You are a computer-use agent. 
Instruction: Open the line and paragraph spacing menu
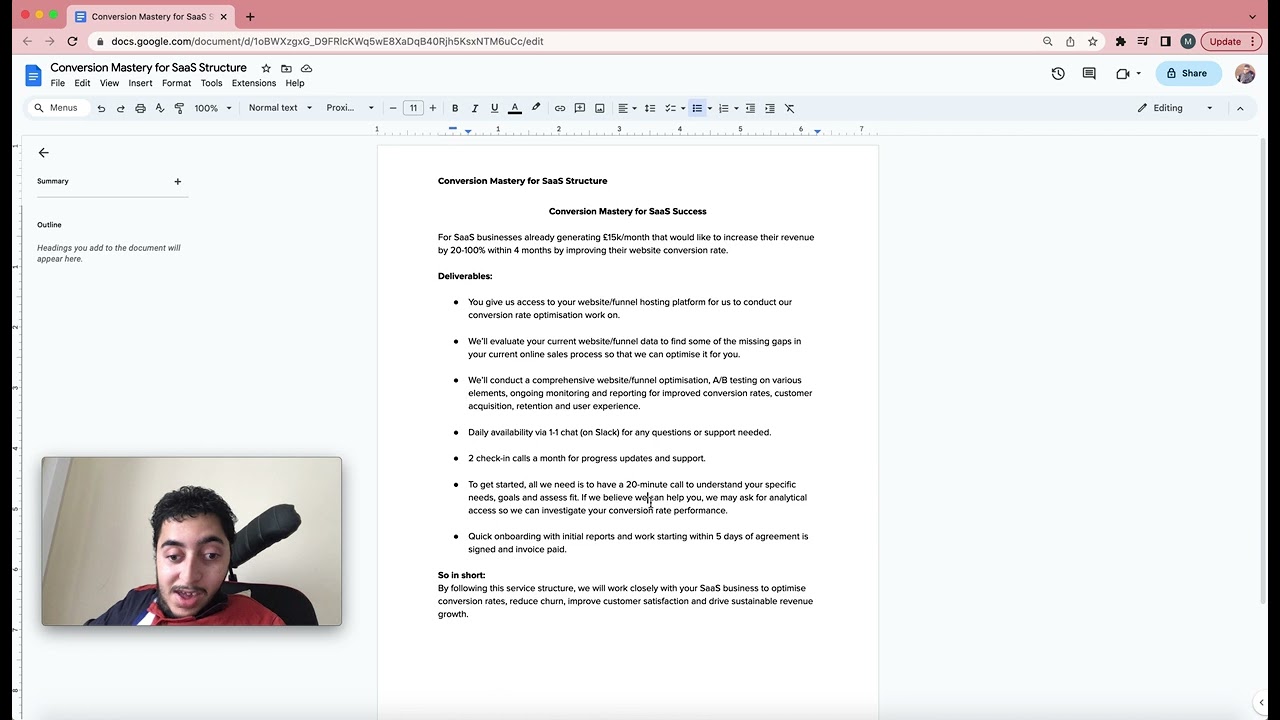click(x=650, y=108)
